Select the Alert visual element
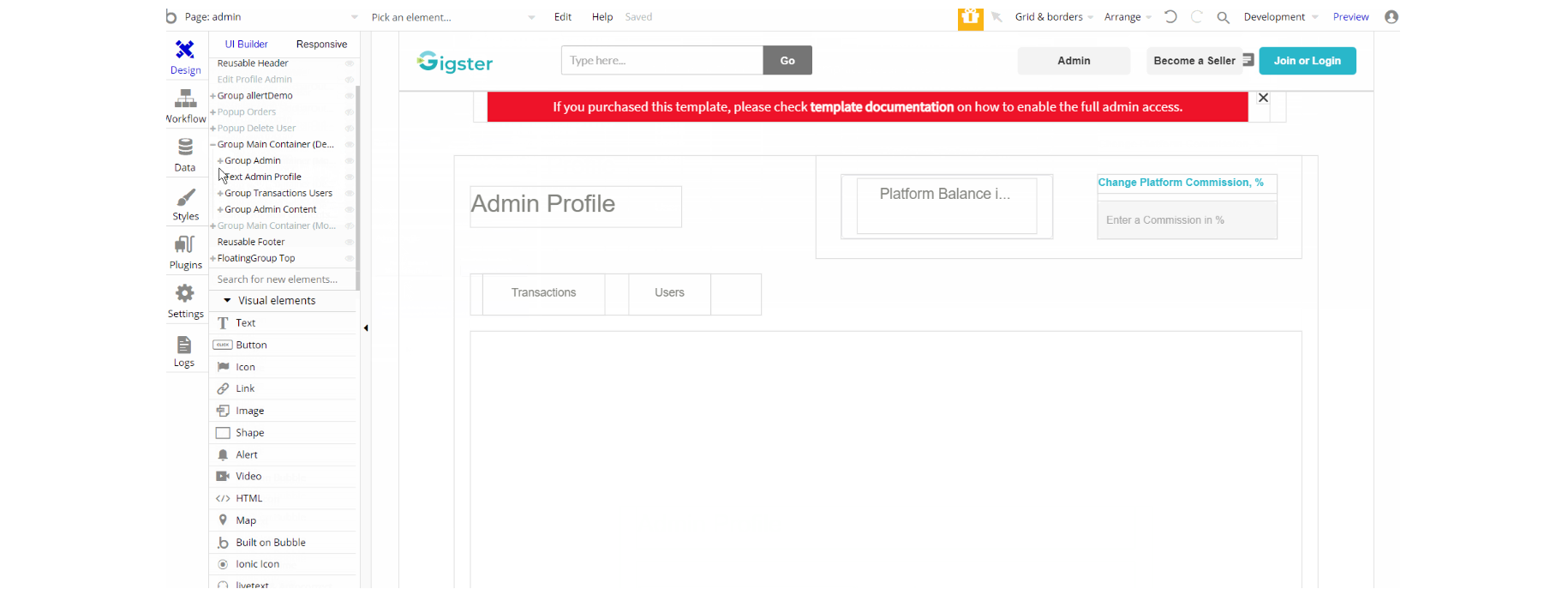This screenshot has width=1568, height=595. point(284,454)
